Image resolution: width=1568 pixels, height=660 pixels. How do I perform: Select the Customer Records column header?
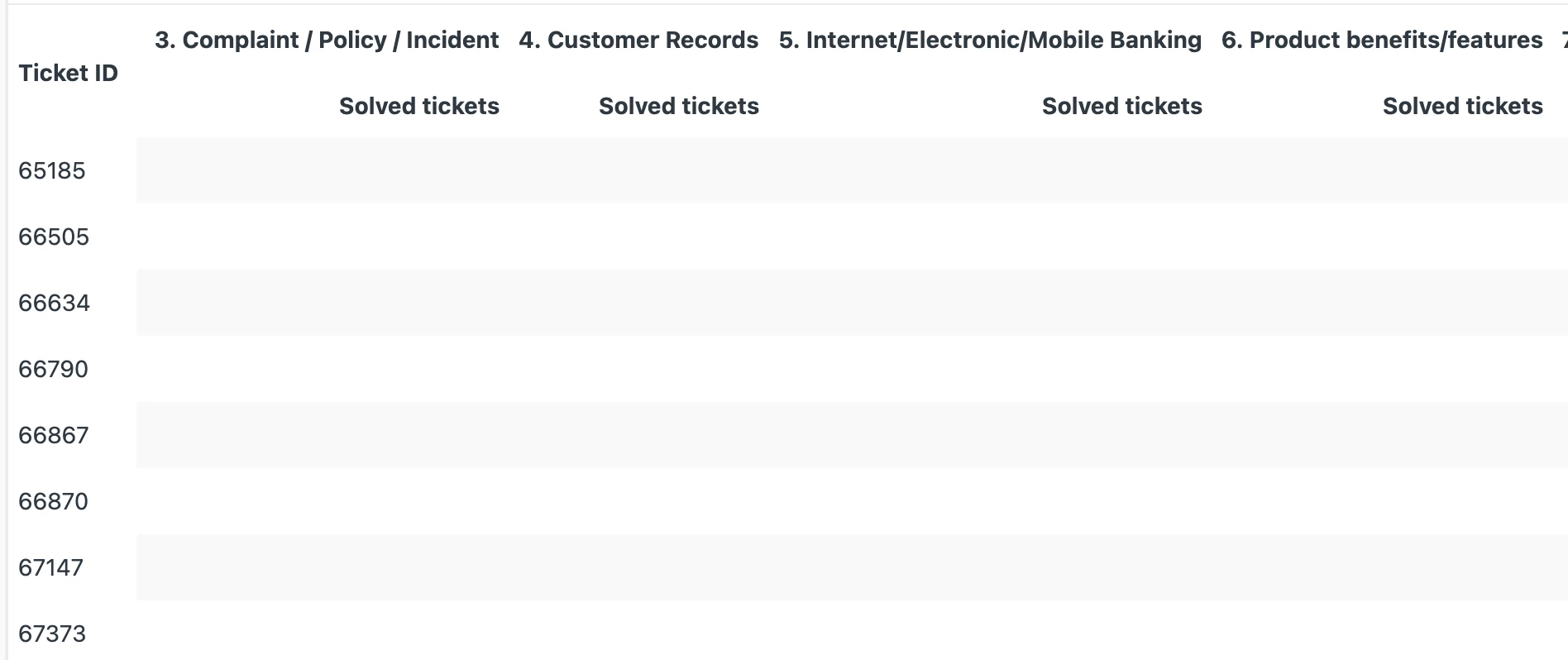(638, 40)
